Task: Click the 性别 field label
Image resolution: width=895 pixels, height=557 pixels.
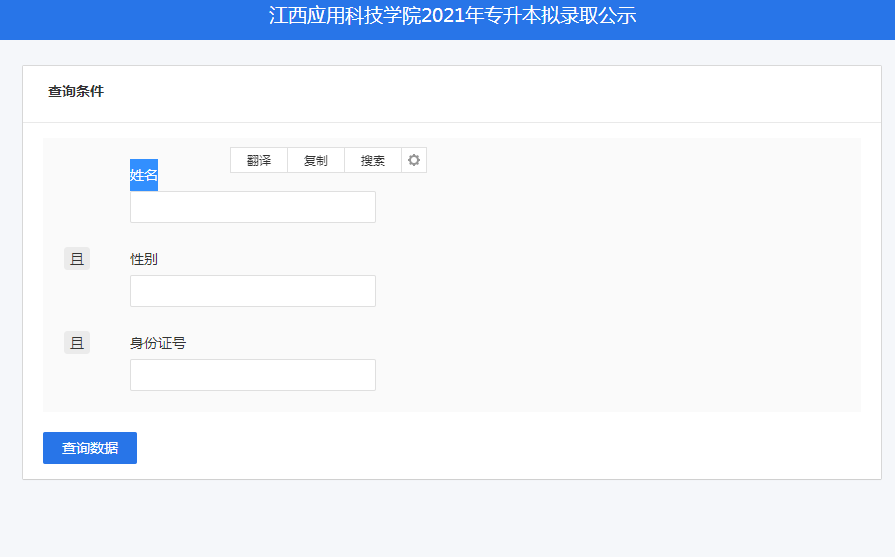Action: (x=144, y=259)
